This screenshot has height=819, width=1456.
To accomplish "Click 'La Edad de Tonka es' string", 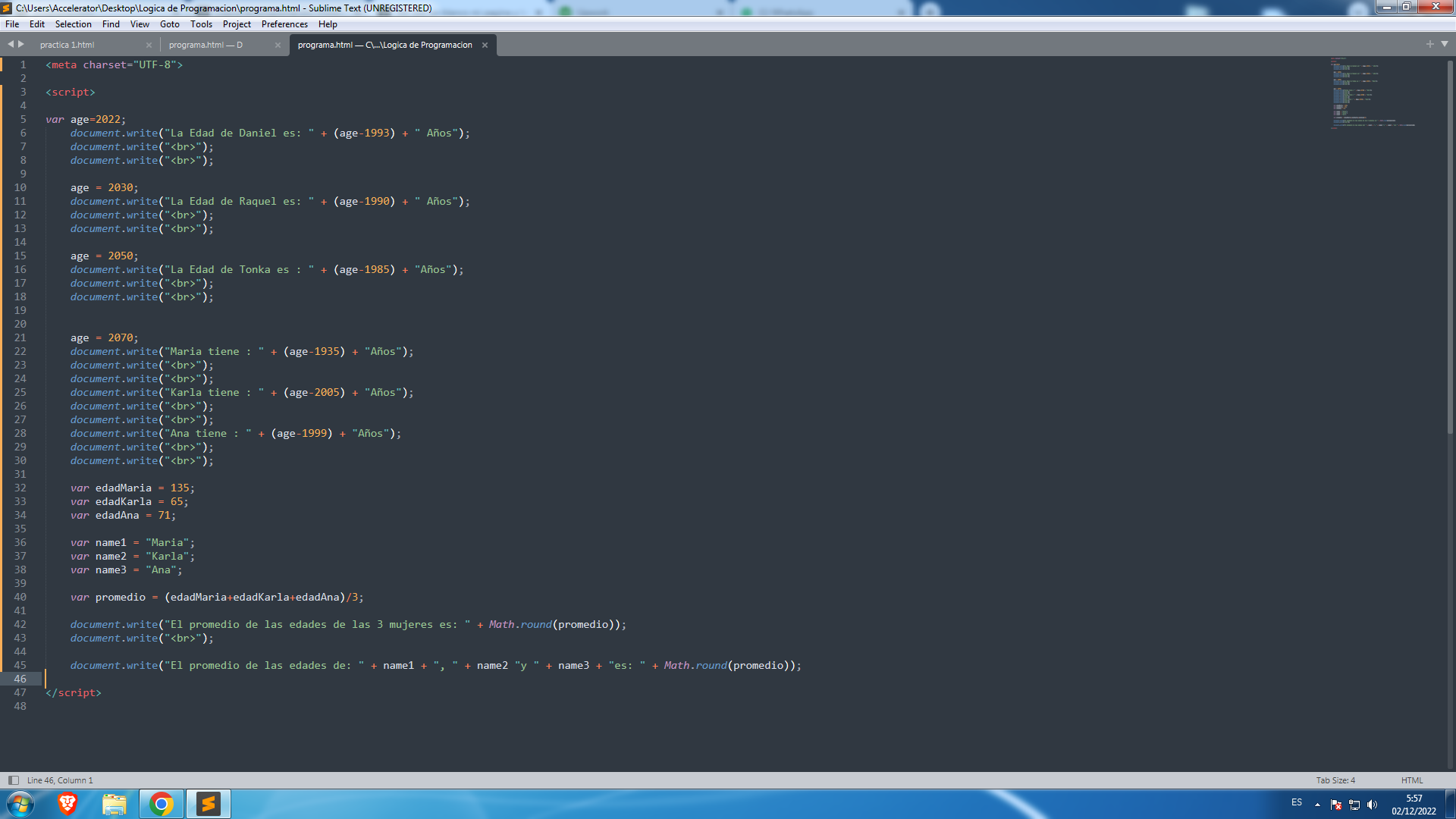I will click(239, 270).
